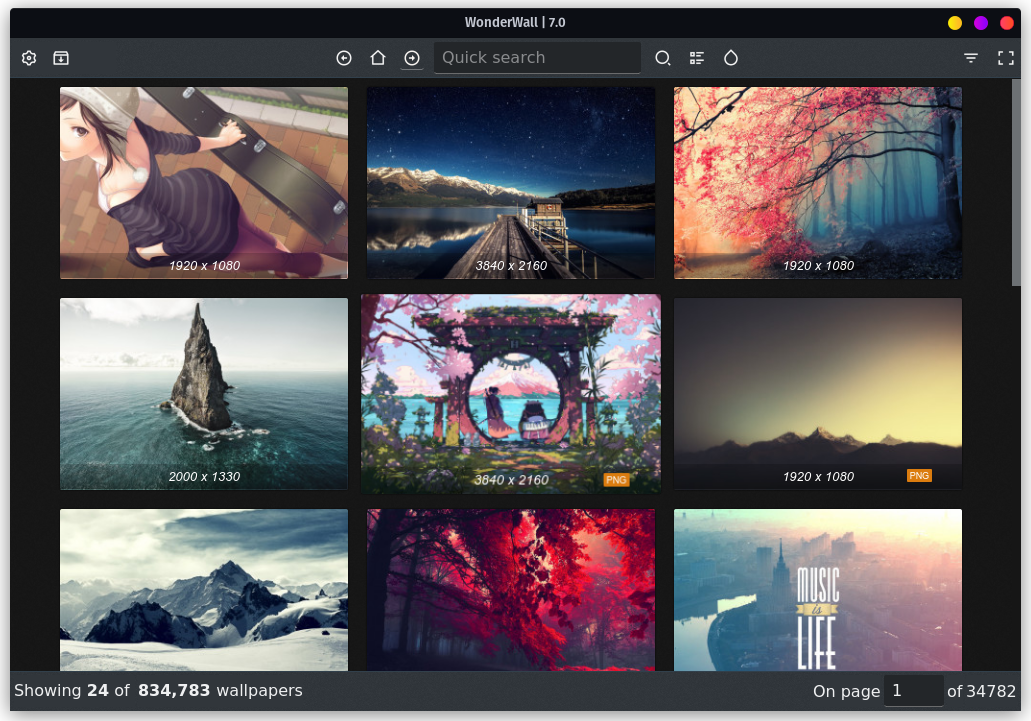The width and height of the screenshot is (1031, 721).
Task: Toggle the filter sorting icon on the right
Action: (970, 58)
